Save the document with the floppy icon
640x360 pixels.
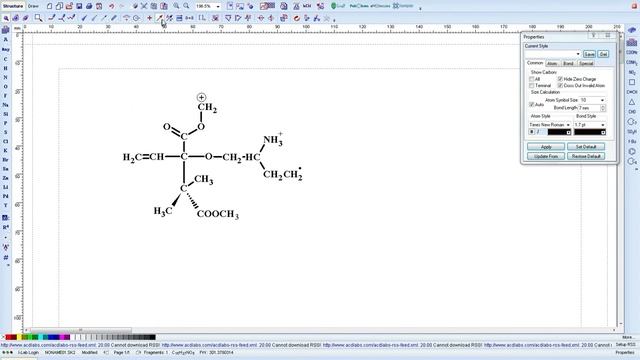click(79, 6)
